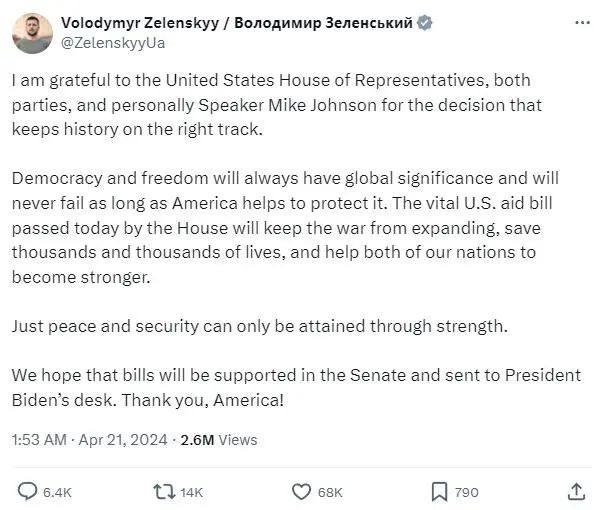Bookmark the post using the bookmark icon
The height and width of the screenshot is (510, 607).
438,491
